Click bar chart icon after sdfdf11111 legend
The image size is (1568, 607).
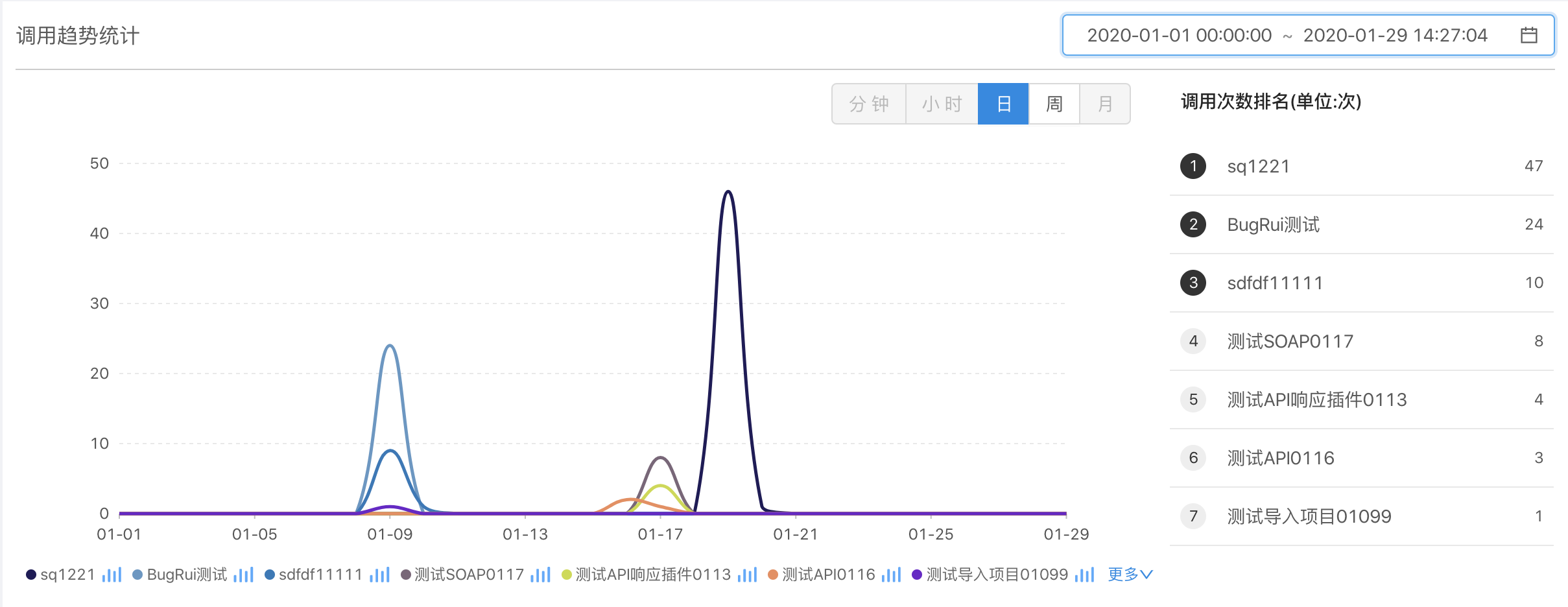(x=379, y=575)
